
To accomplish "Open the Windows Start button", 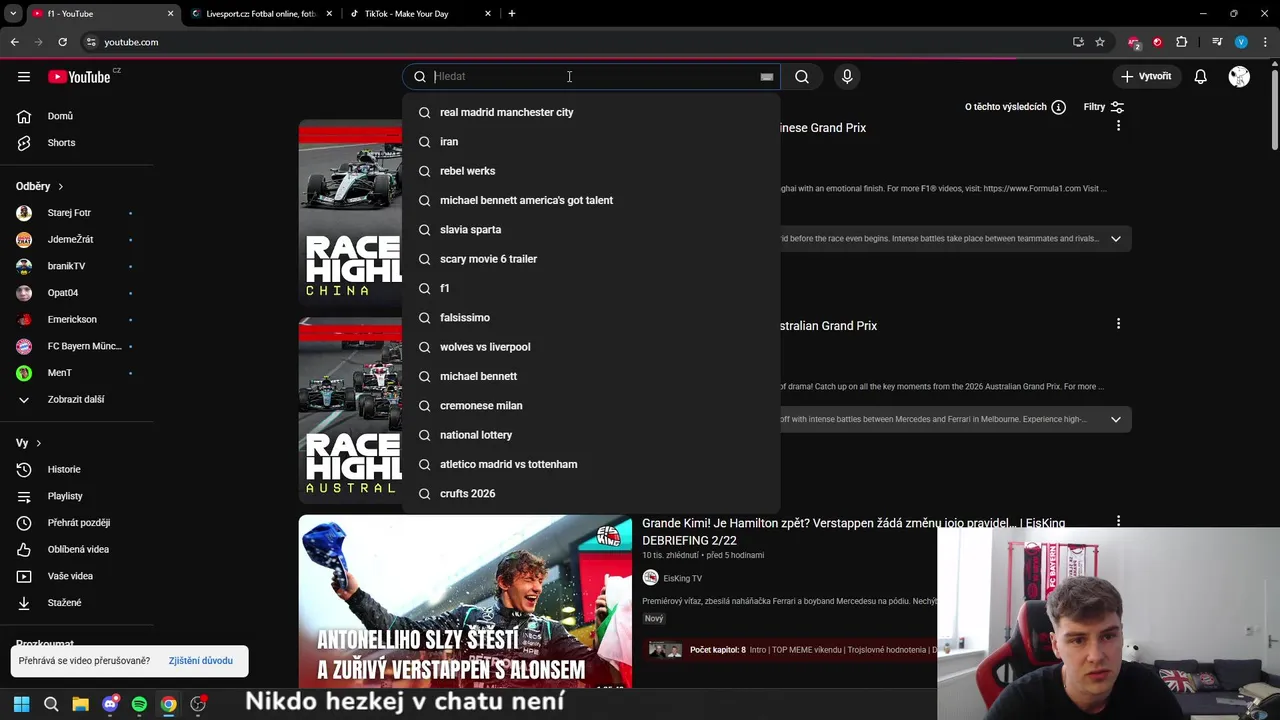I will (22, 704).
